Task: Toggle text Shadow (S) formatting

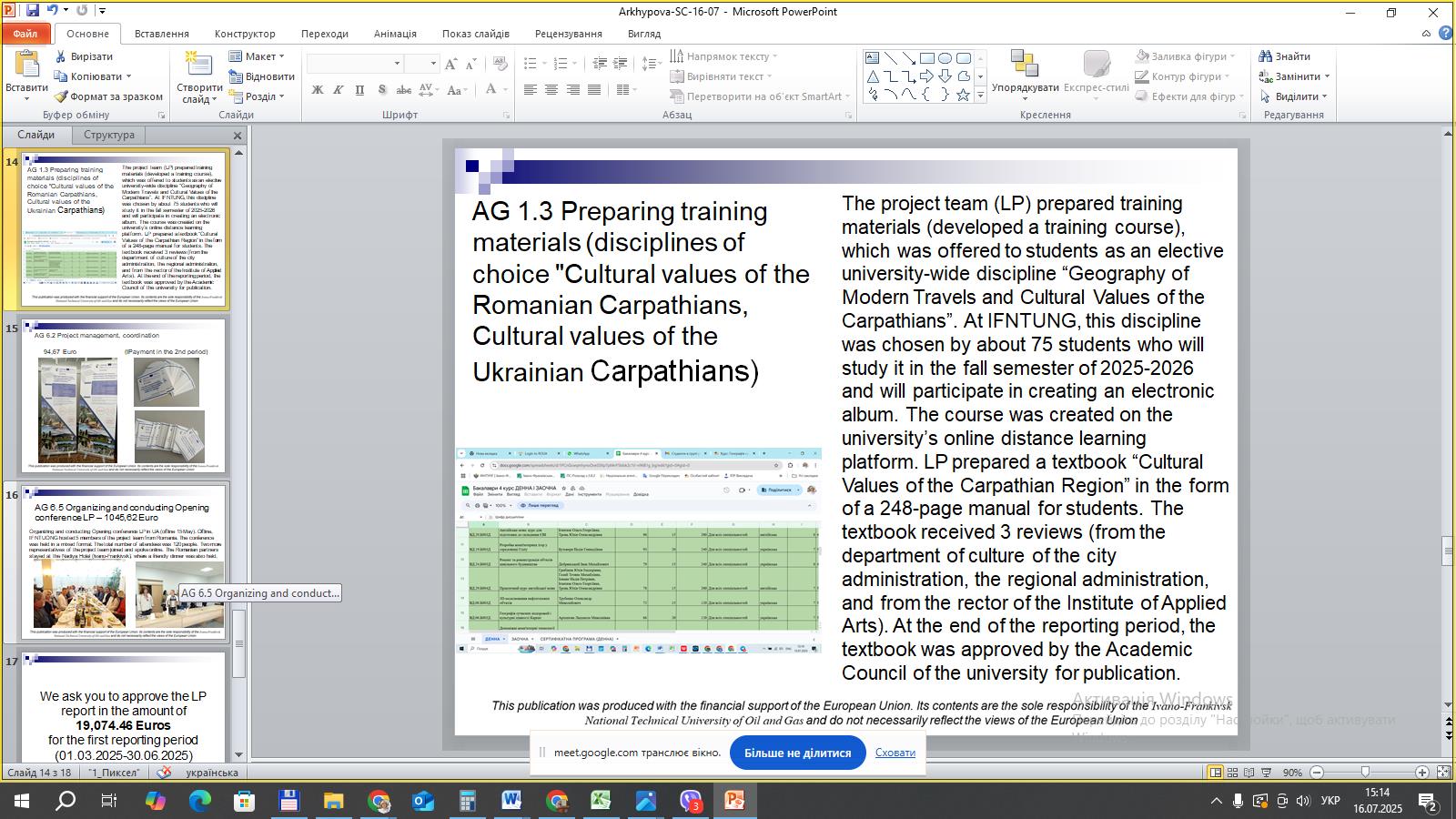Action: pyautogui.click(x=381, y=90)
